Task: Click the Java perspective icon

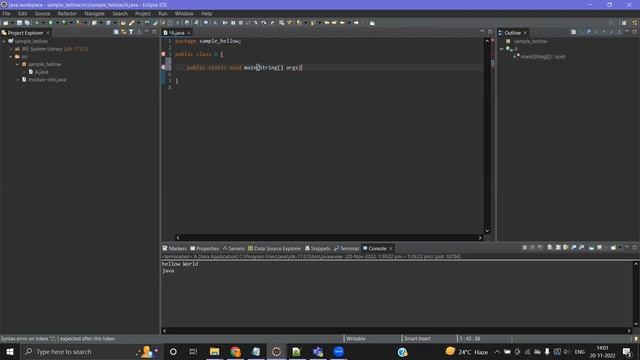Action: (635, 23)
